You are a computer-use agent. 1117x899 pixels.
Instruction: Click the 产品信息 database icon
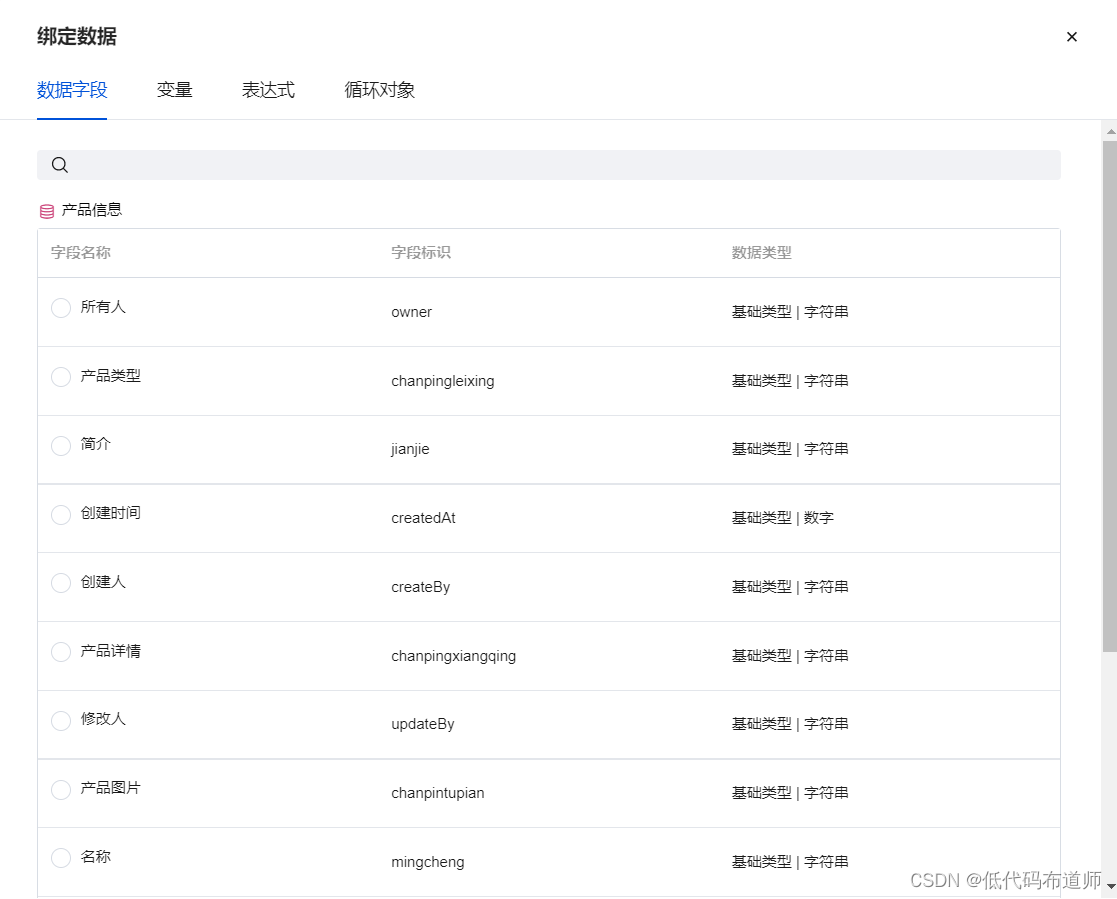pos(47,211)
